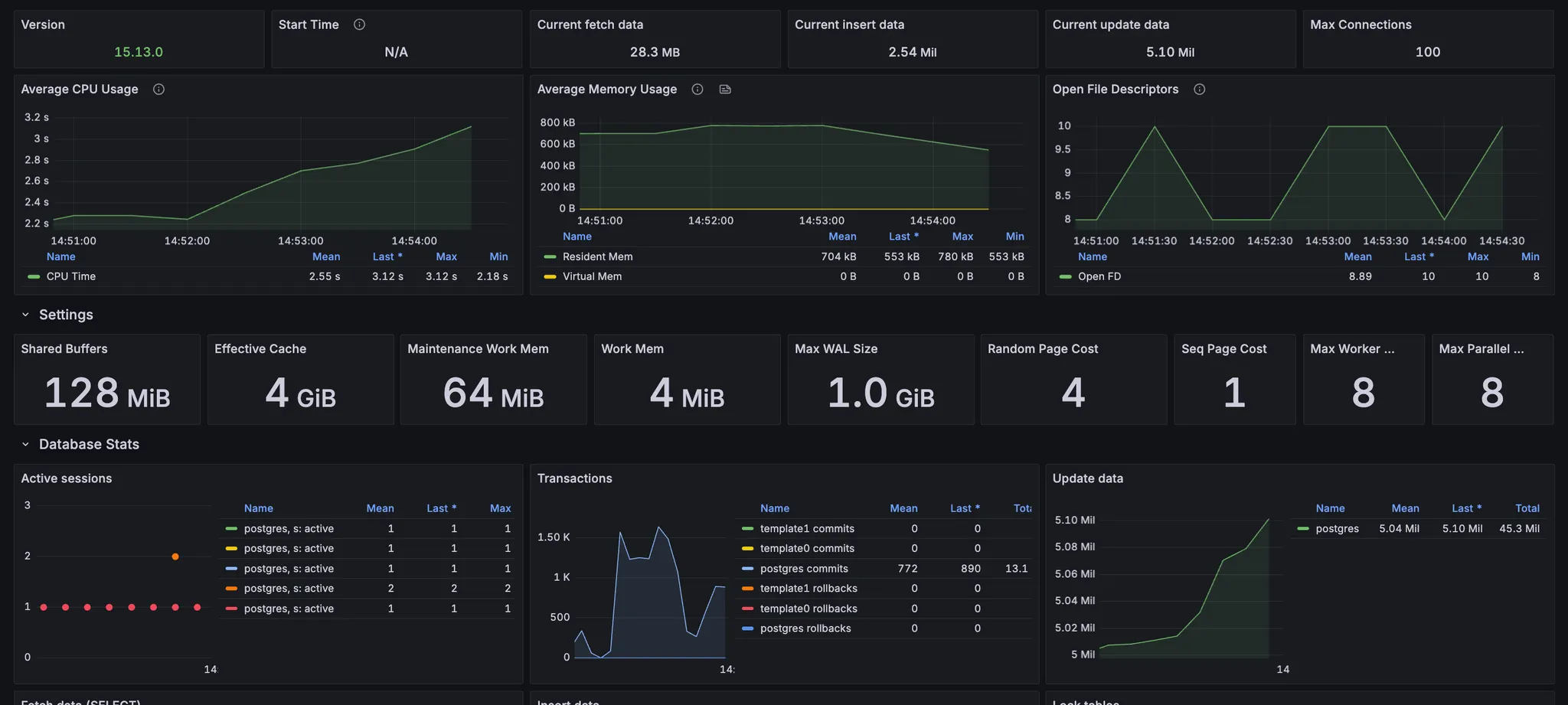Click the Current insert data value 2.54 Mil
The image size is (1568, 705).
coord(913,52)
